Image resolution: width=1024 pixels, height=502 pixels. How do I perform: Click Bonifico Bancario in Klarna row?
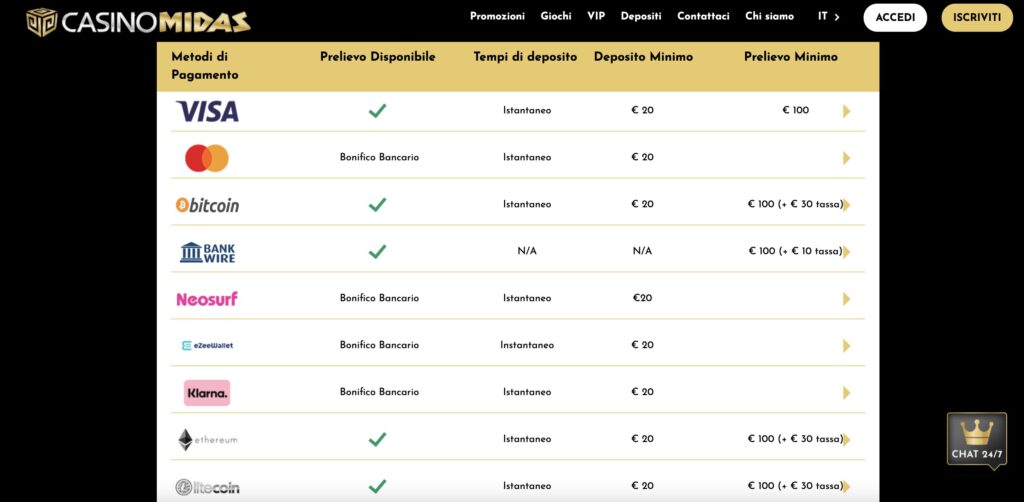coord(379,392)
